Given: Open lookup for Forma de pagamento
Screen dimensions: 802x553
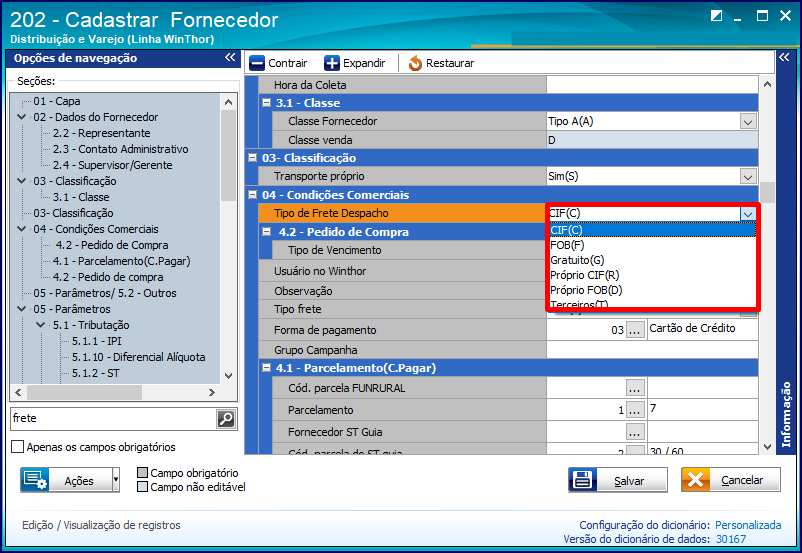Looking at the screenshot, I should point(635,330).
